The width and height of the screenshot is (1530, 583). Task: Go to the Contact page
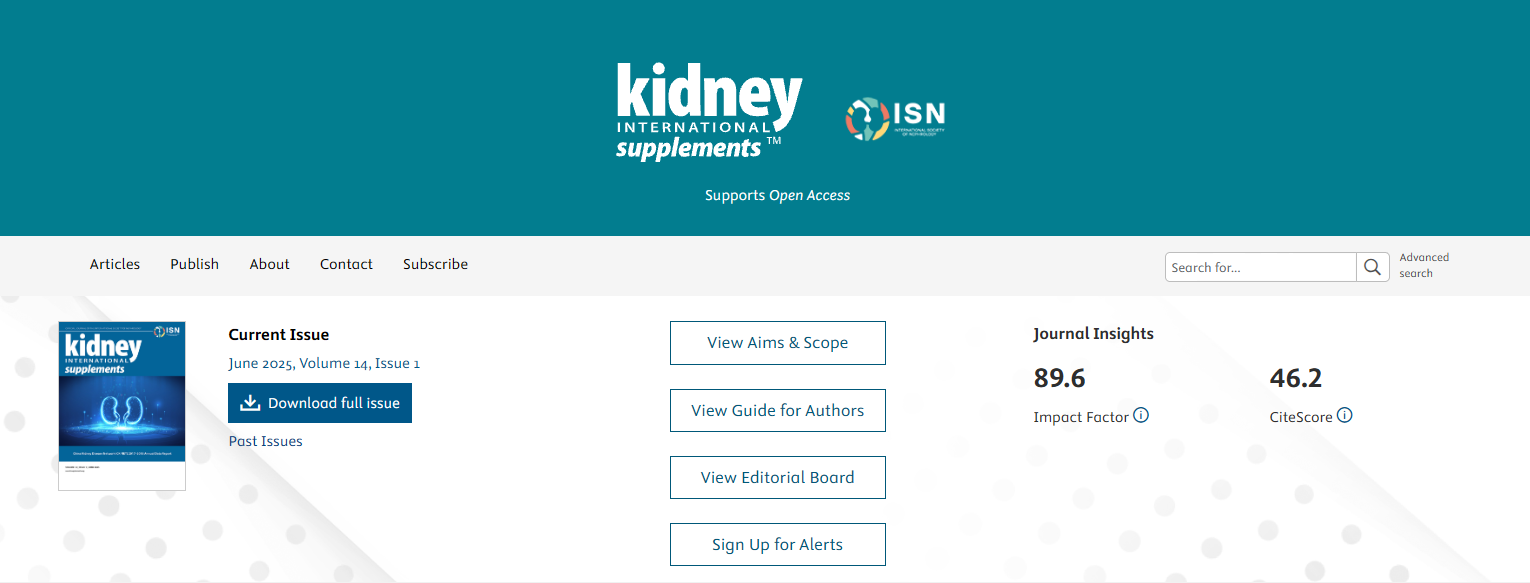click(x=346, y=264)
